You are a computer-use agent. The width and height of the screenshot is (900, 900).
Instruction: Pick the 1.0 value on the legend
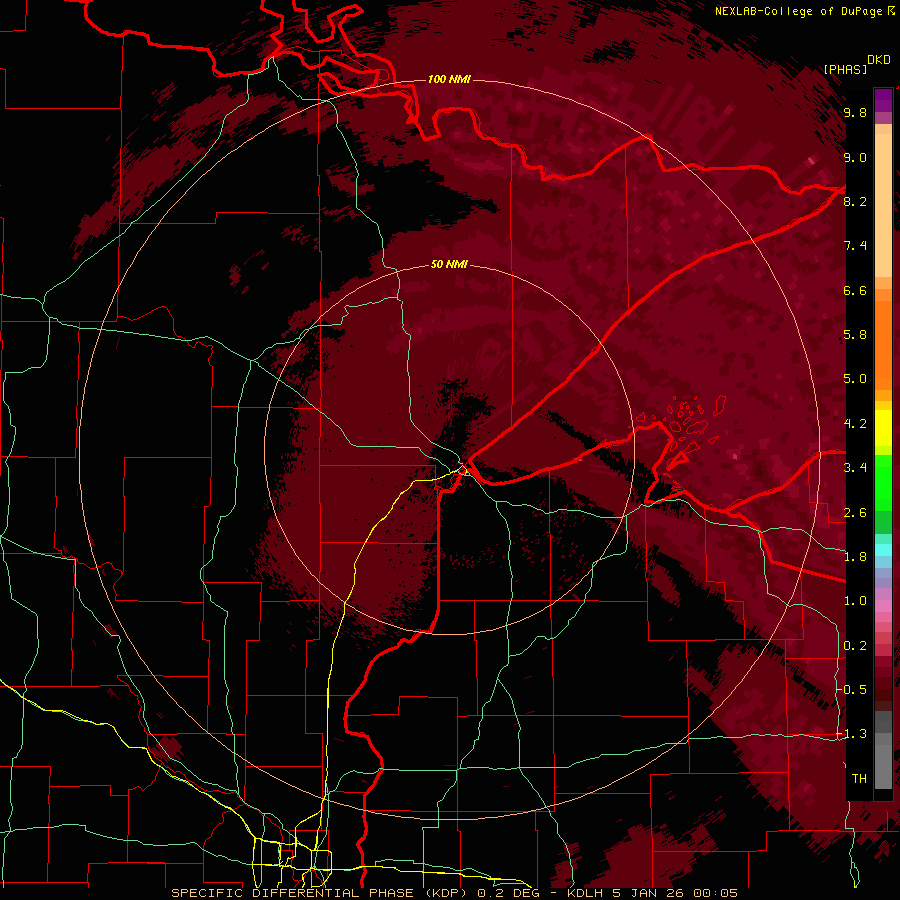[855, 601]
